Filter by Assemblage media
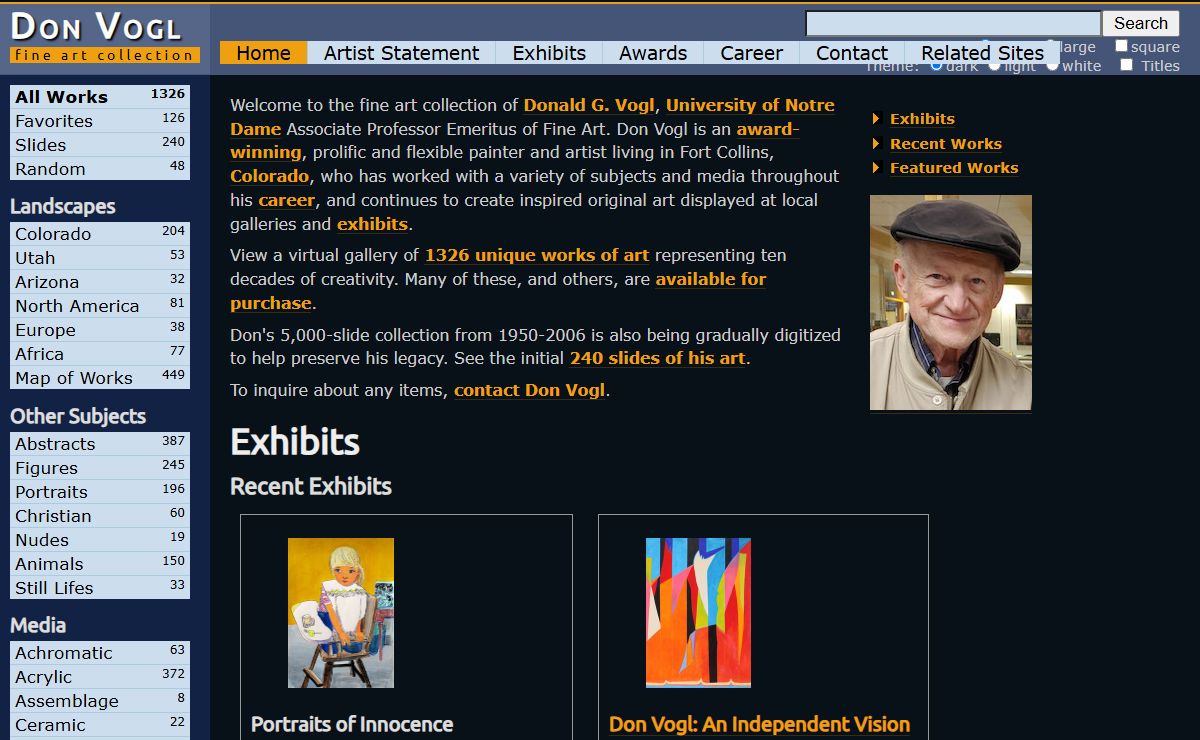Viewport: 1200px width, 740px height. coord(100,701)
